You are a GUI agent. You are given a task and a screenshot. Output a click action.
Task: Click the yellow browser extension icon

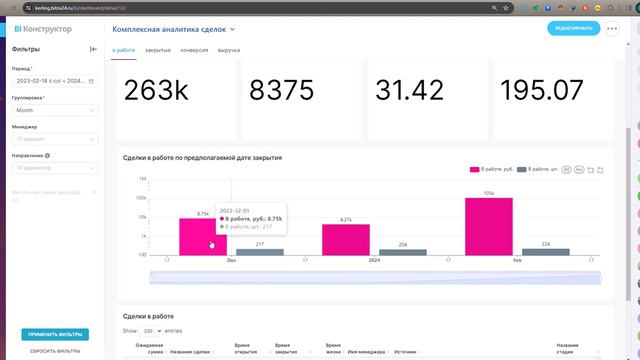coord(598,8)
